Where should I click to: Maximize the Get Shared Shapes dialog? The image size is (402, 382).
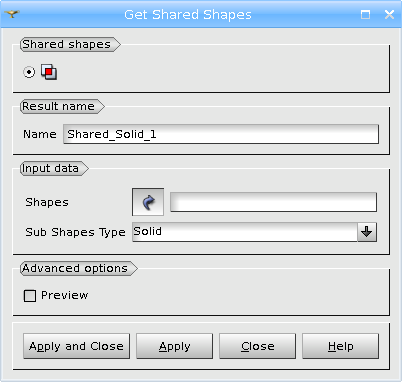365,14
